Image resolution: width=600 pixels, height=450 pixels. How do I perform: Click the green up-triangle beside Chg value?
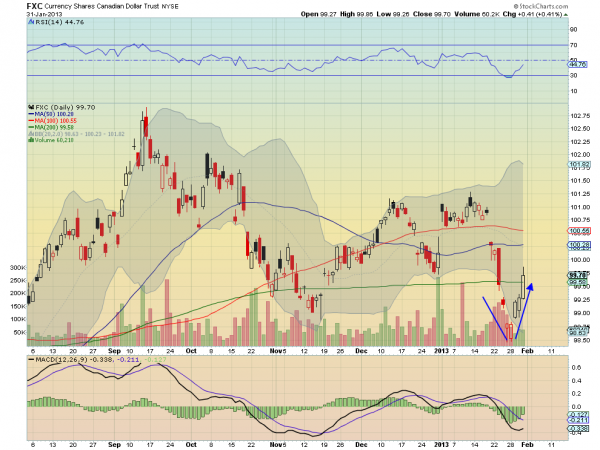click(566, 15)
